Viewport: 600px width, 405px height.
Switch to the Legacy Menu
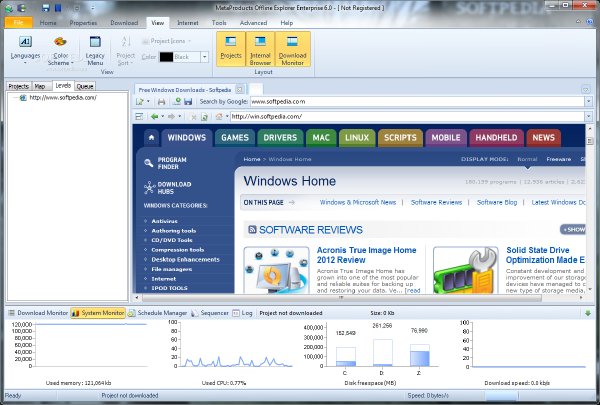pos(95,51)
